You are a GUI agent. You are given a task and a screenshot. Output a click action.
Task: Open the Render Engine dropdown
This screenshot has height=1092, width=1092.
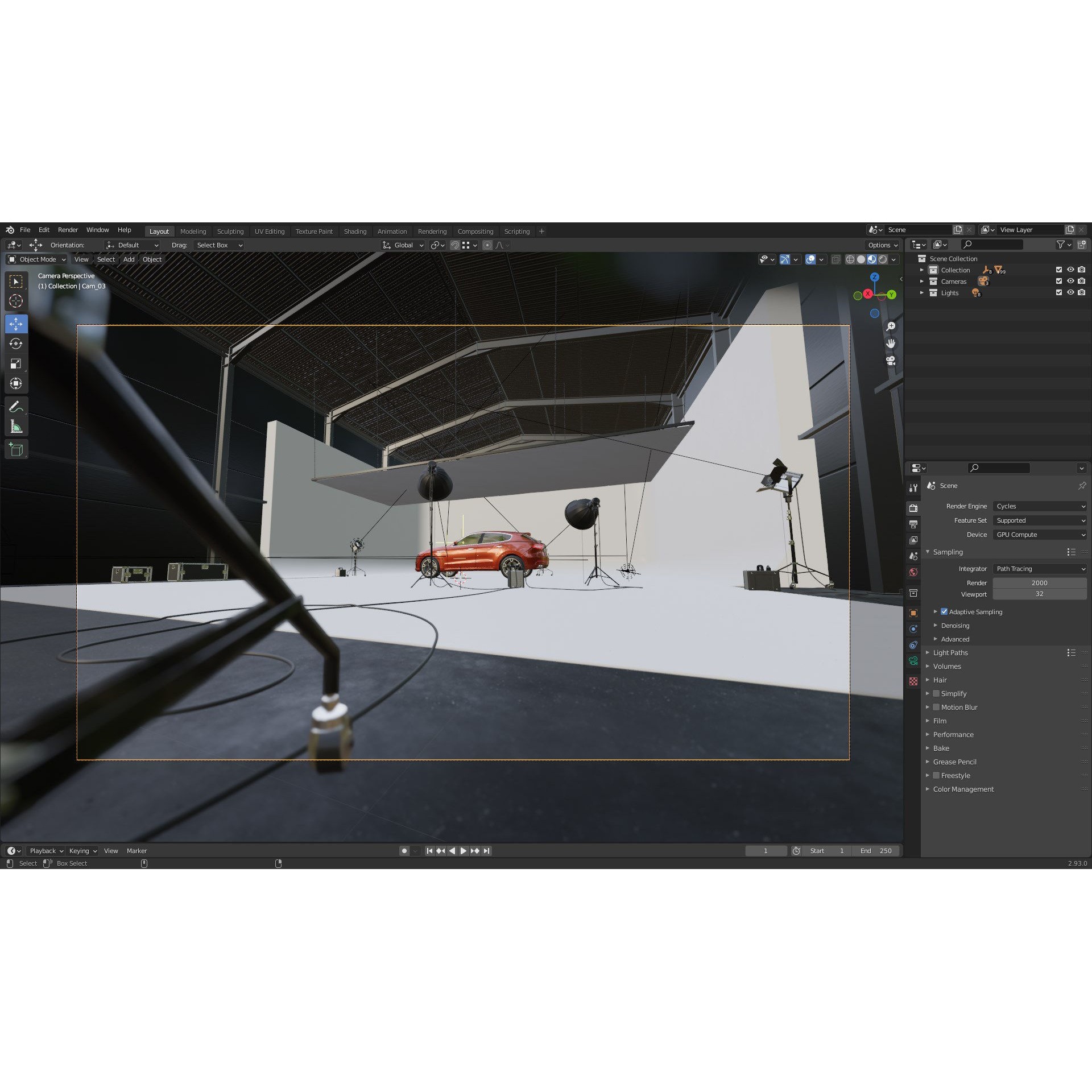pos(1040,506)
